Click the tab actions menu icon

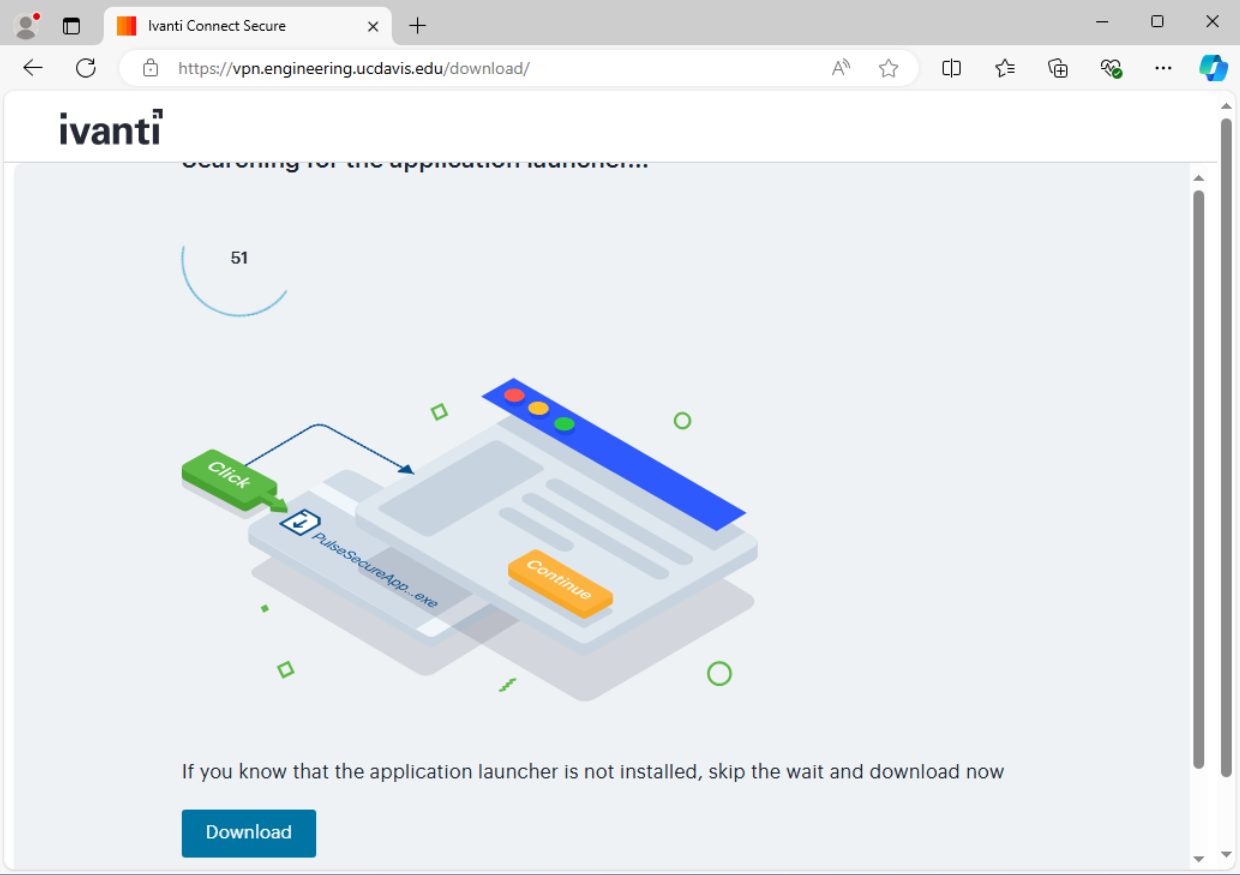point(71,25)
